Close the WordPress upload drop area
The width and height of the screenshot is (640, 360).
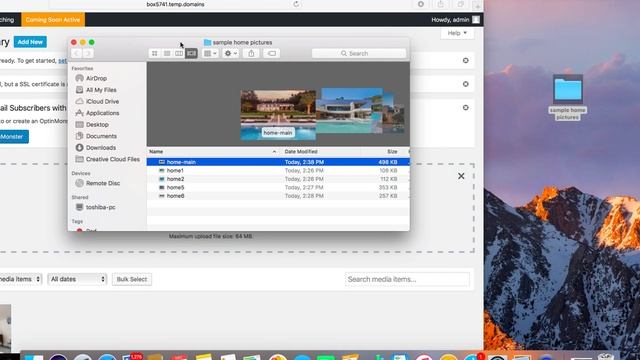461,176
